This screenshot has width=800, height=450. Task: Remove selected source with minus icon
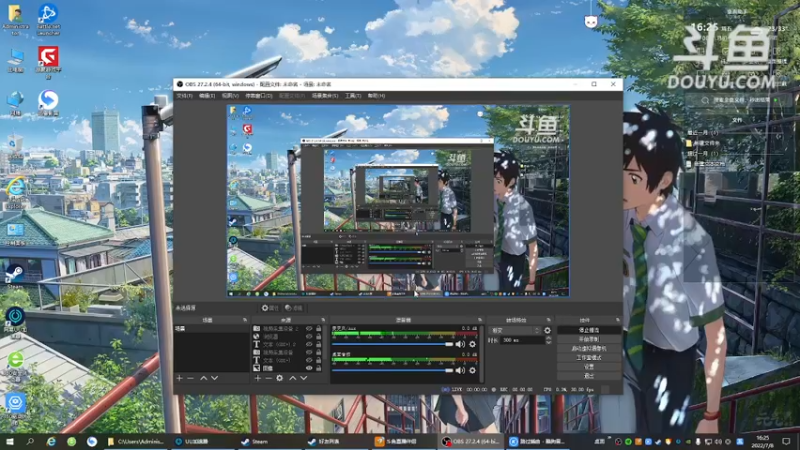tap(268, 378)
